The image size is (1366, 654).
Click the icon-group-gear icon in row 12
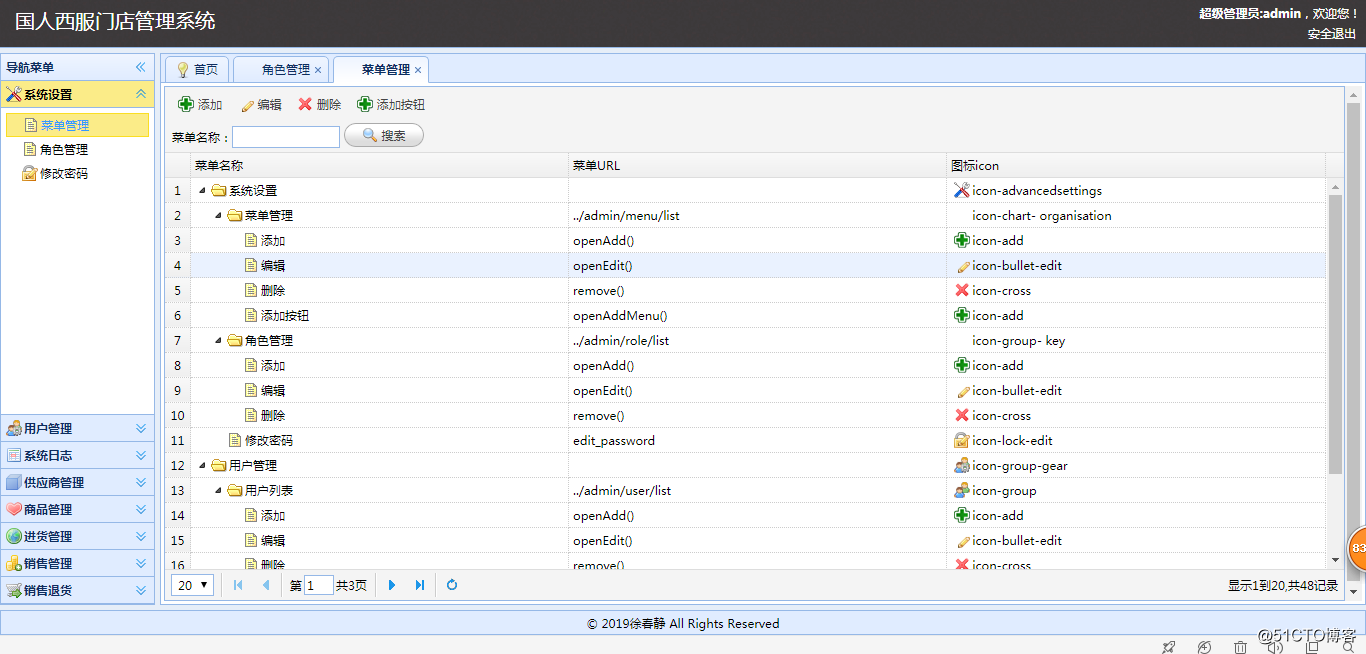coord(962,465)
